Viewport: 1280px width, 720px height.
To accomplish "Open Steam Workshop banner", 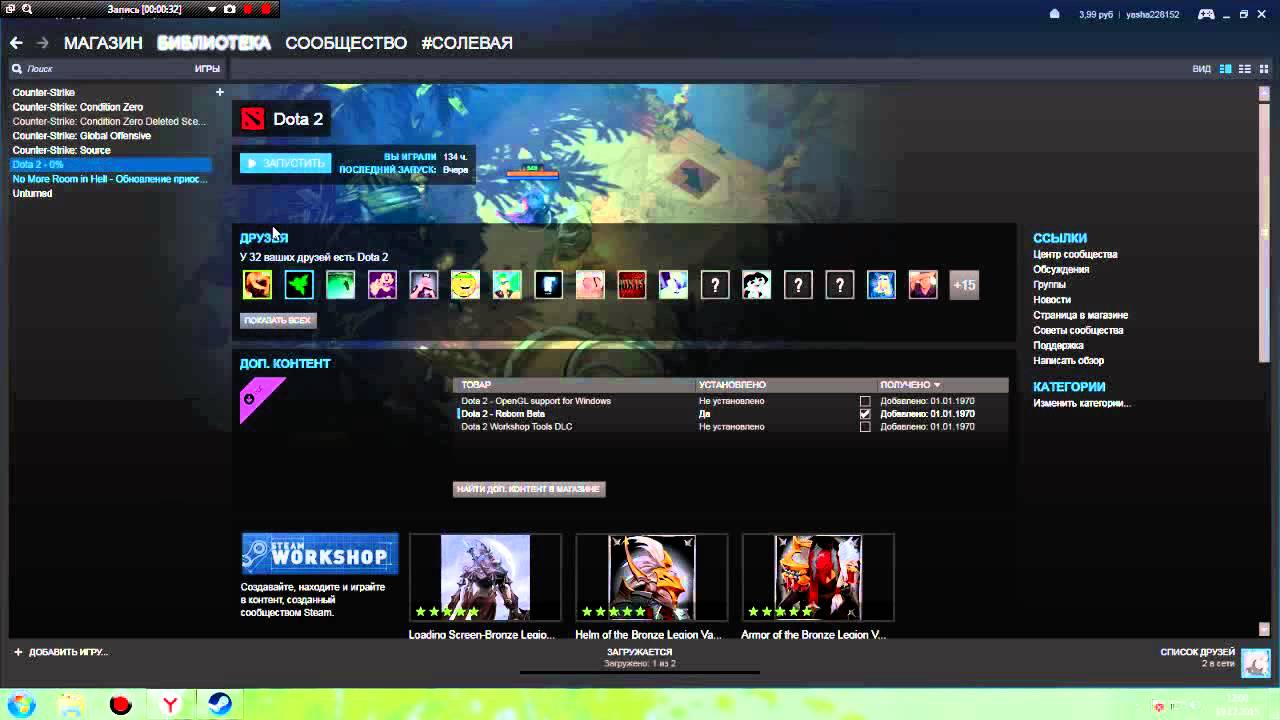I will click(x=320, y=554).
